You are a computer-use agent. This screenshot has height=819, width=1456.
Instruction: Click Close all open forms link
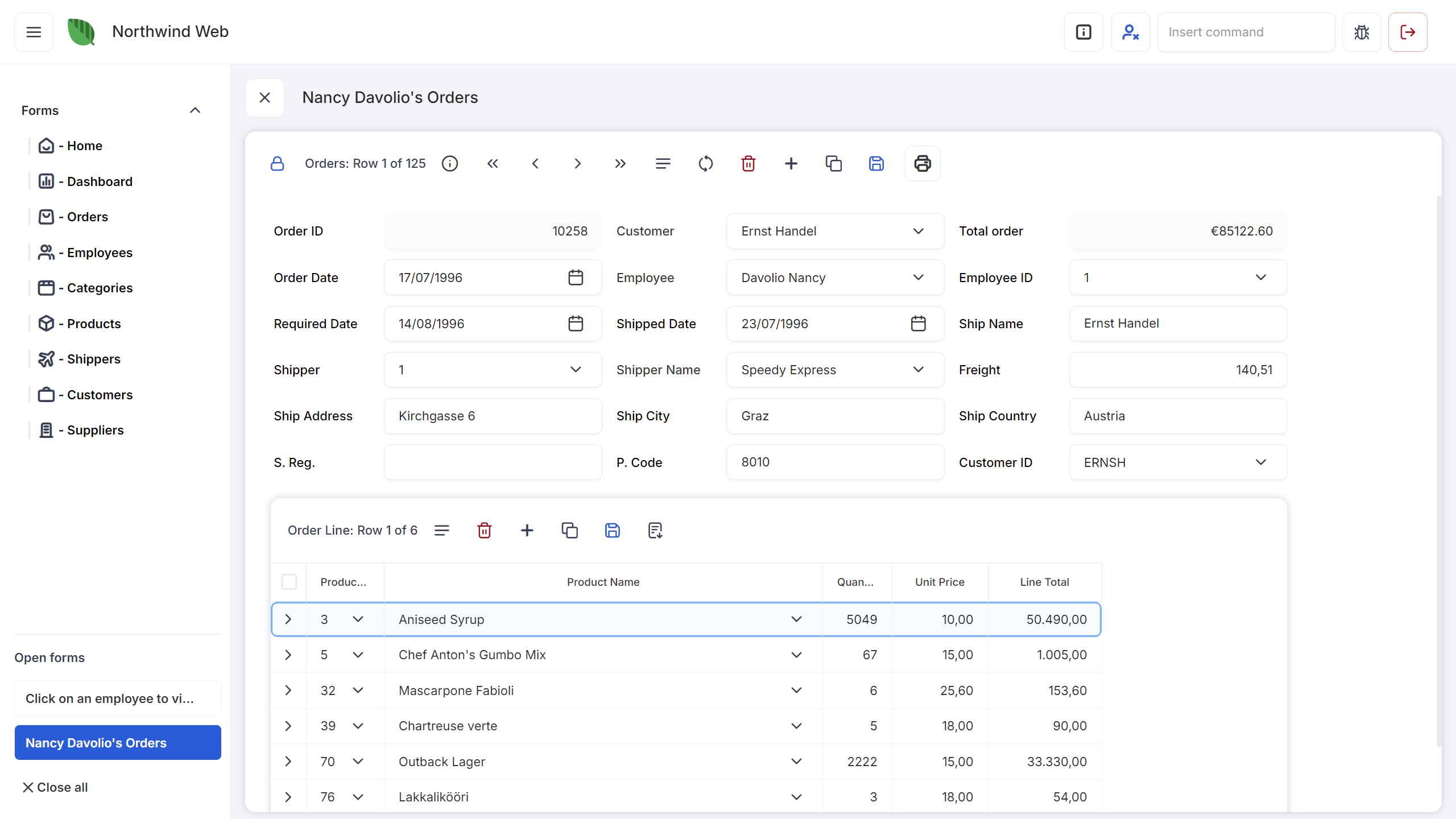pyautogui.click(x=55, y=787)
